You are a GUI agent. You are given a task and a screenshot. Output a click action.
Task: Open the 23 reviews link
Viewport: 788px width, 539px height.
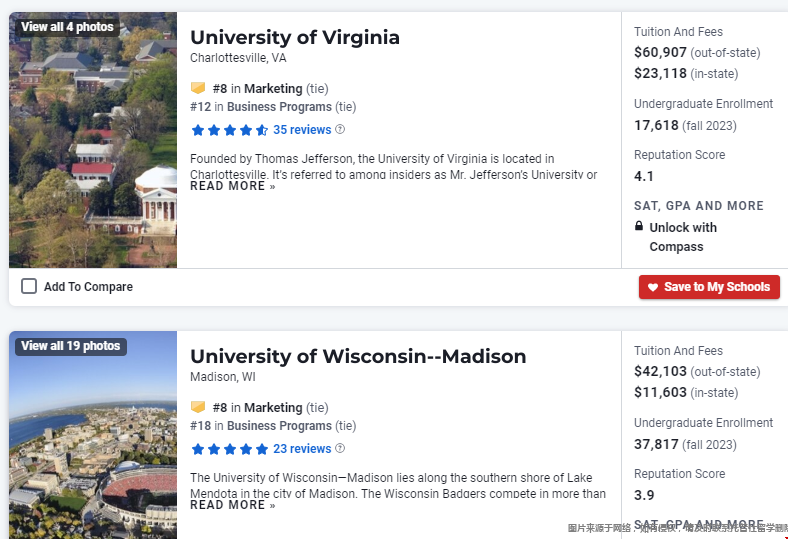coord(302,449)
